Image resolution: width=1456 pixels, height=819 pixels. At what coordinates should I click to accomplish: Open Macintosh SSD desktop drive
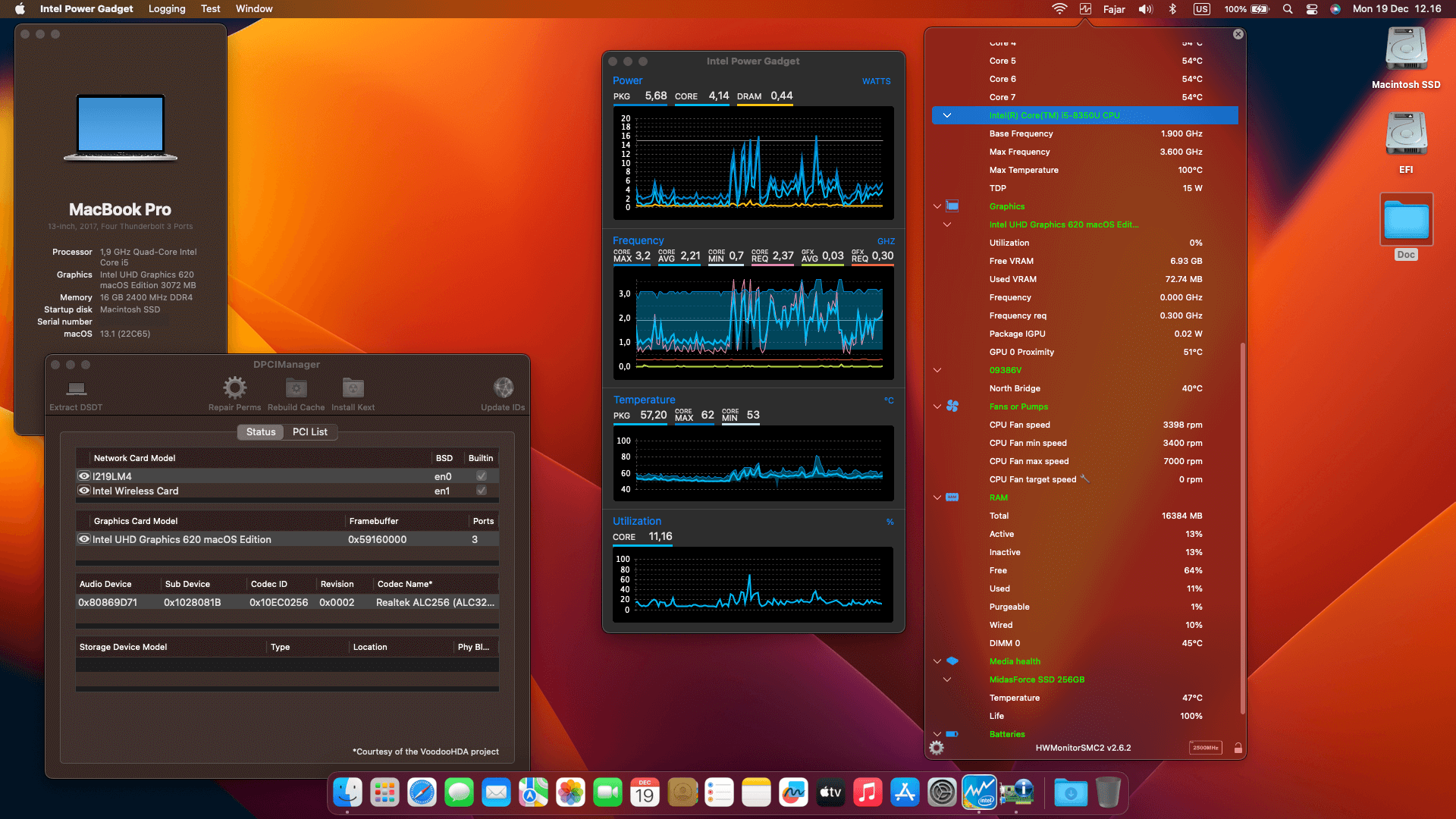click(1406, 49)
